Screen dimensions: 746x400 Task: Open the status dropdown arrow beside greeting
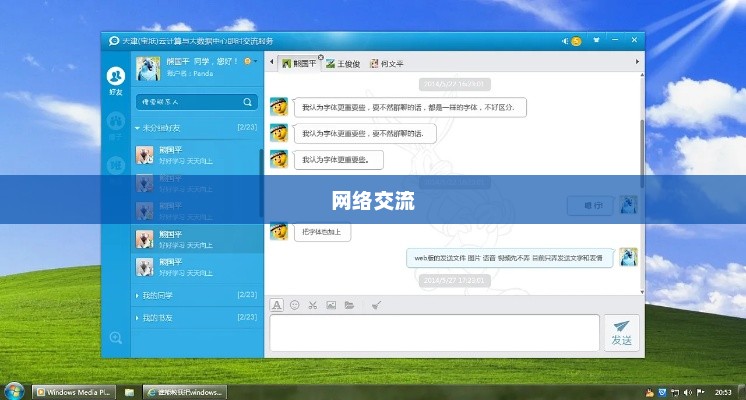(255, 61)
